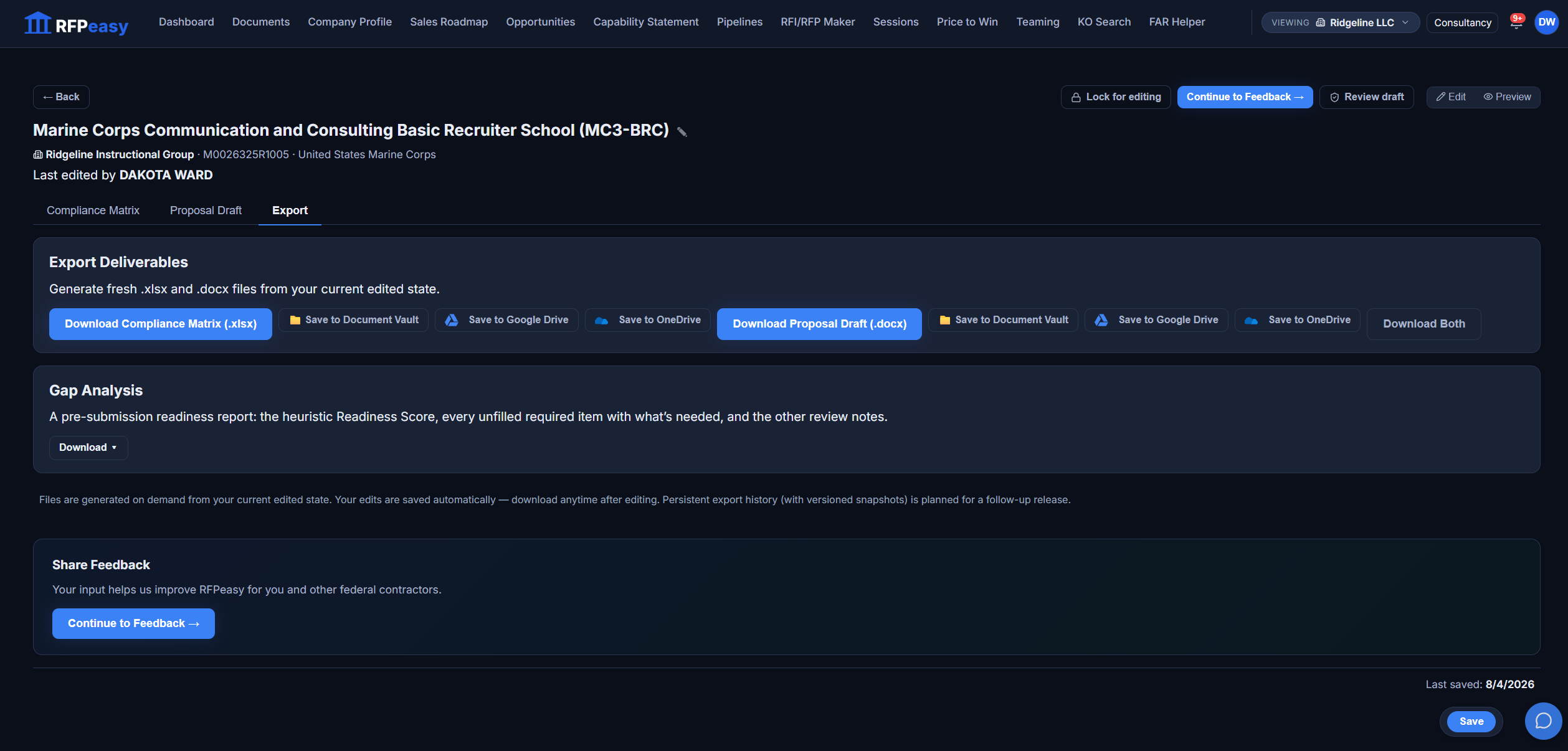Open the notifications bell

(1516, 22)
